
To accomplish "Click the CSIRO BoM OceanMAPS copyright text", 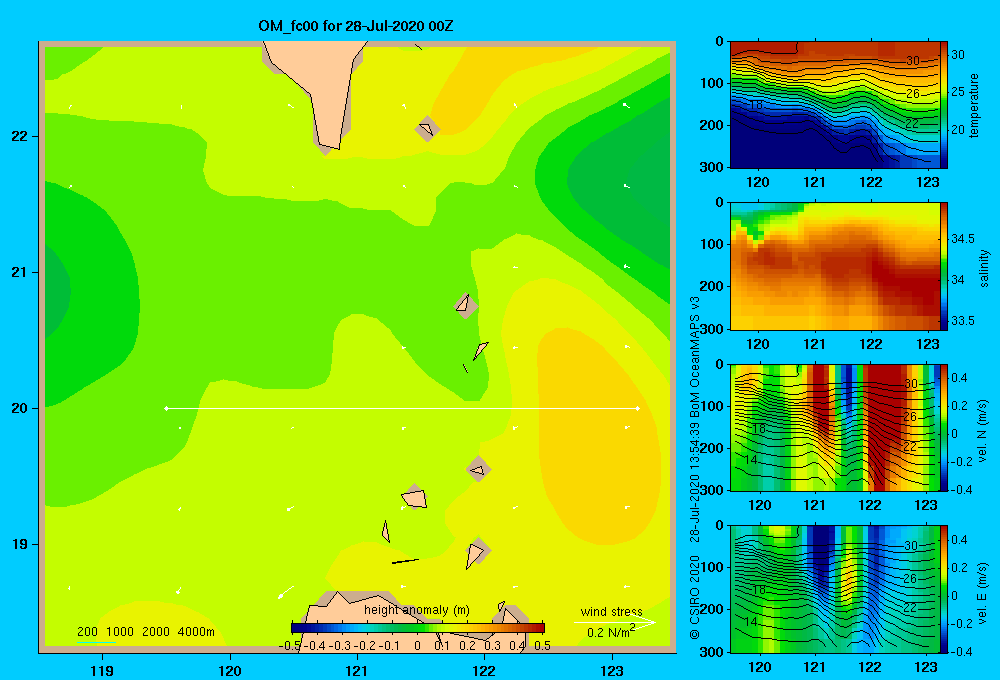I will pos(695,468).
